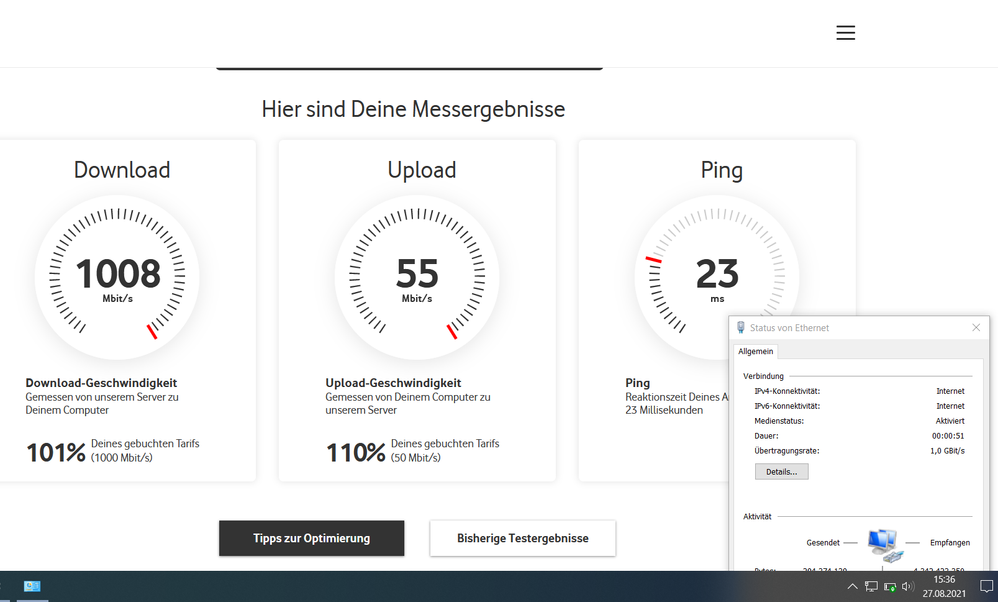Click the IPv6-Konnektivität label
Image resolution: width=998 pixels, height=602 pixels.
tap(787, 406)
